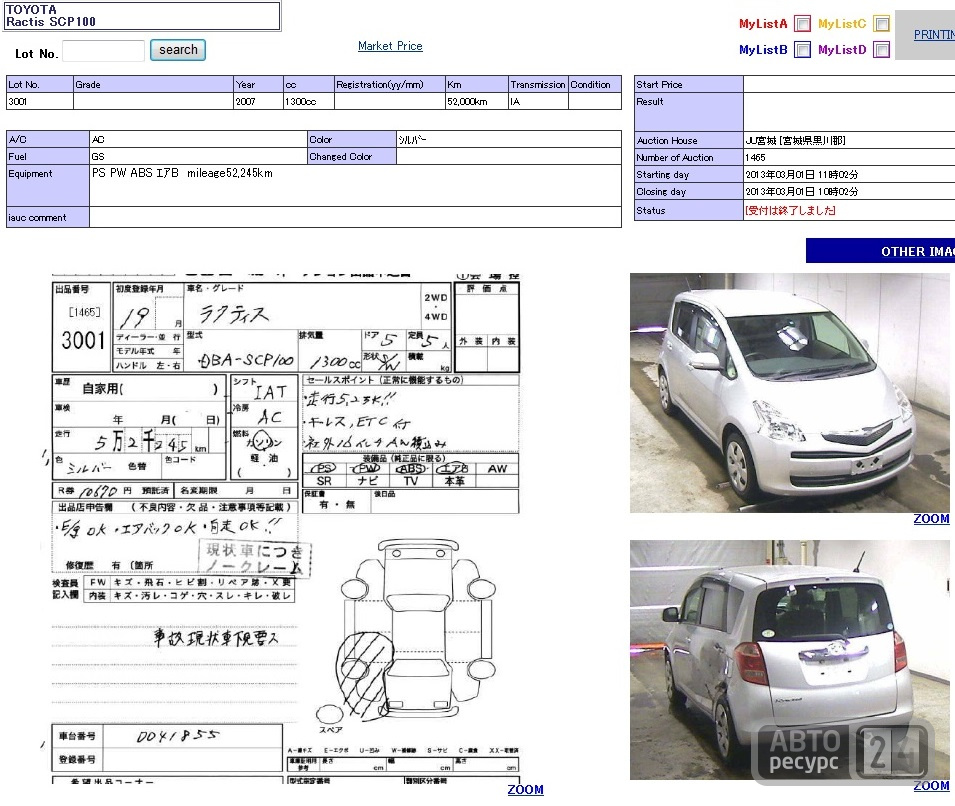
Task: Select the 52,000km mileage cell
Action: [477, 102]
